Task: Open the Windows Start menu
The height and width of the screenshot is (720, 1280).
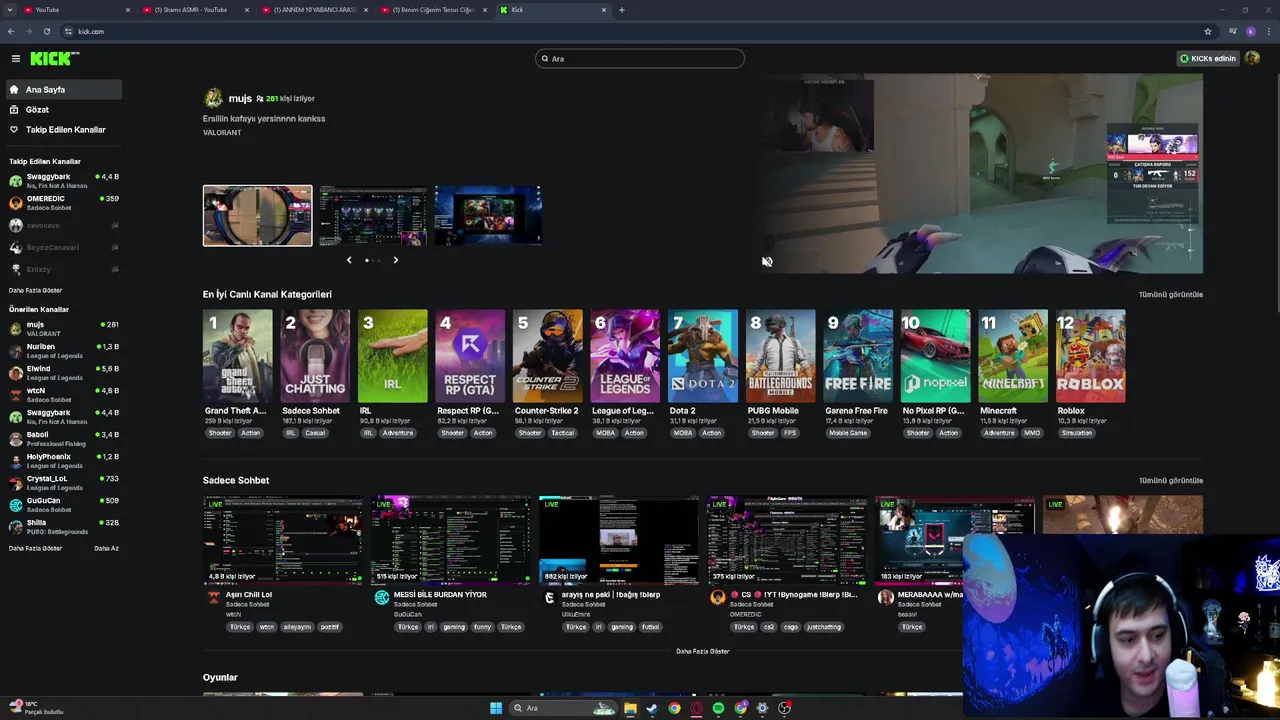Action: (496, 708)
